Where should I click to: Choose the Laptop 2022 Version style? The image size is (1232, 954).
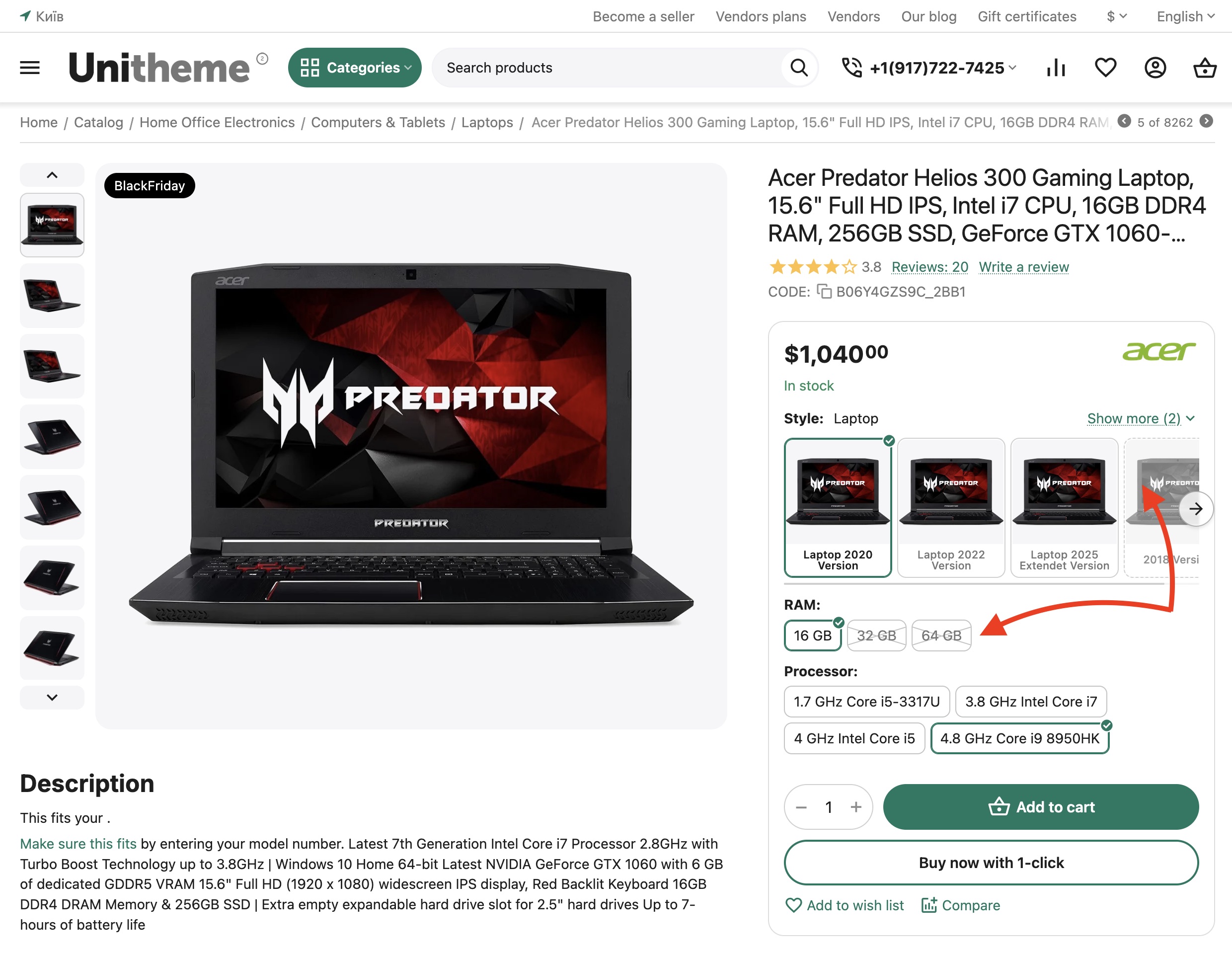(x=950, y=508)
